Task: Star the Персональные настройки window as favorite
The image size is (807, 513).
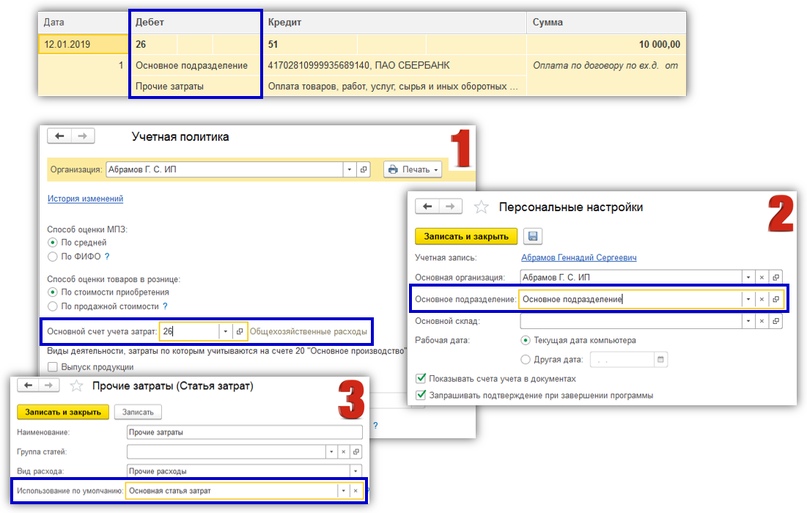Action: [482, 207]
